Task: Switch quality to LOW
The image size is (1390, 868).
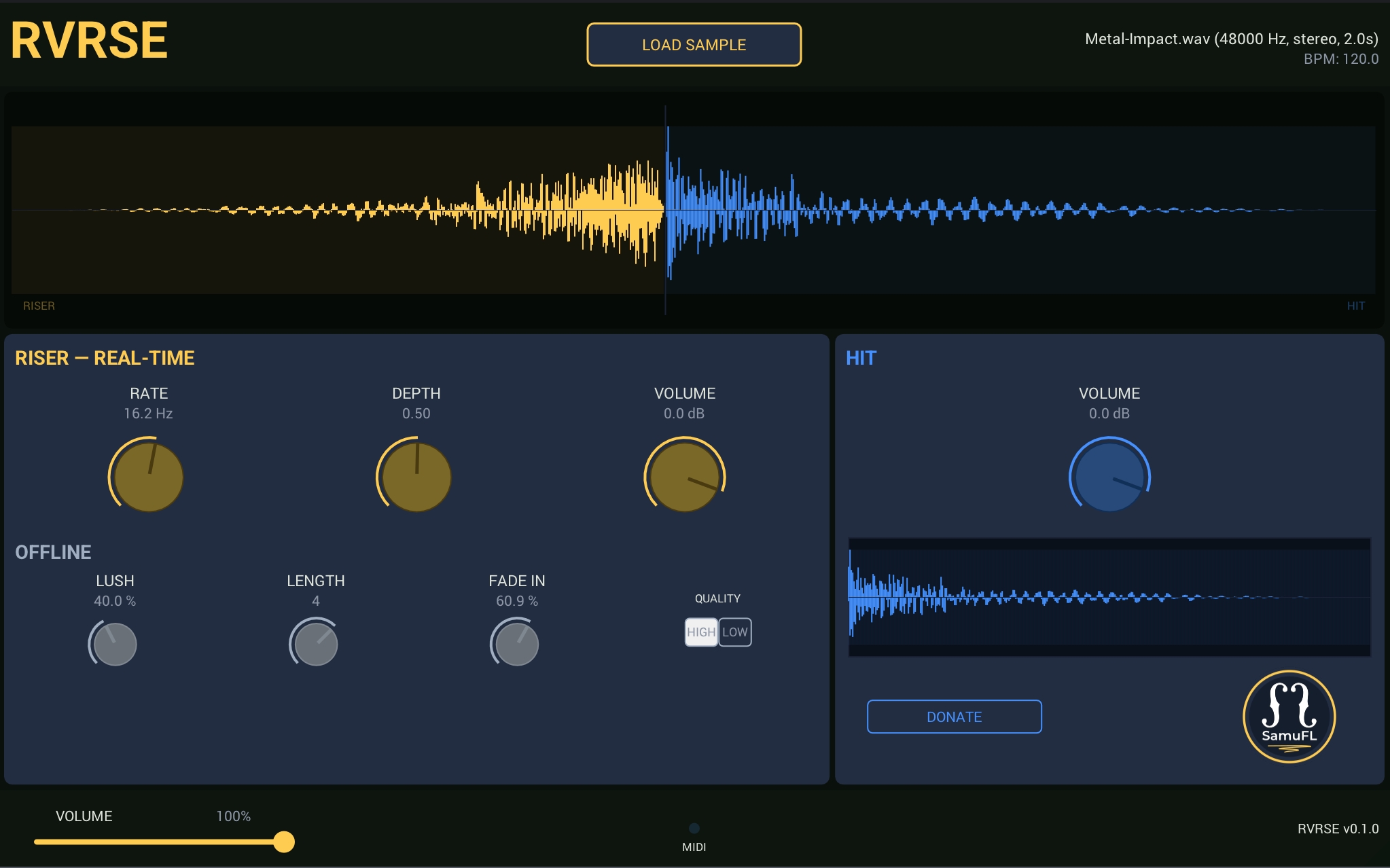Action: [734, 632]
